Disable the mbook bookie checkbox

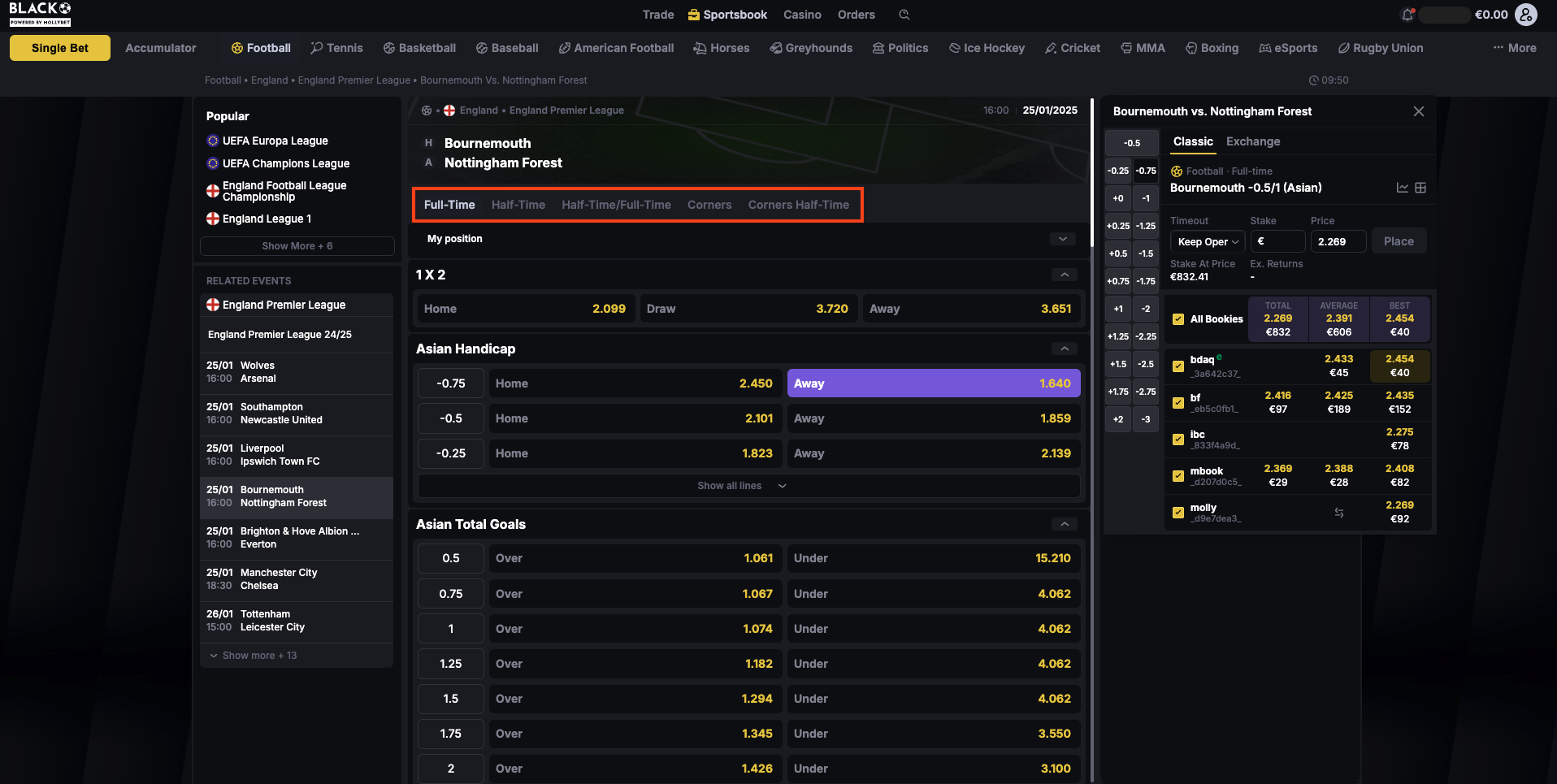click(x=1178, y=476)
